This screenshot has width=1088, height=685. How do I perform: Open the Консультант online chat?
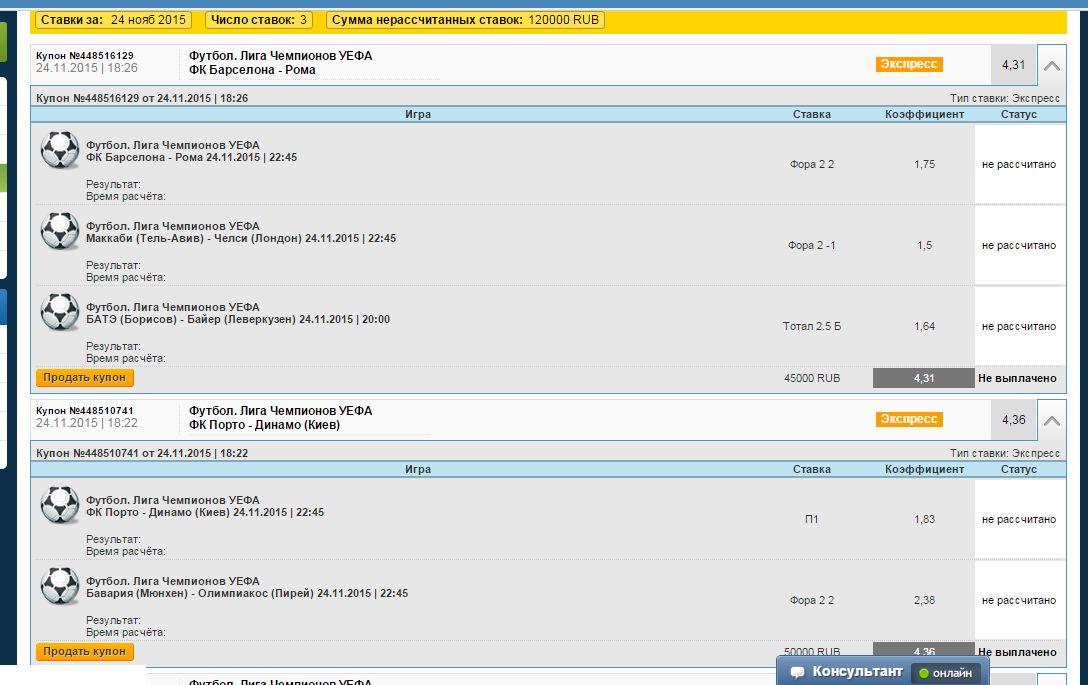[882, 671]
